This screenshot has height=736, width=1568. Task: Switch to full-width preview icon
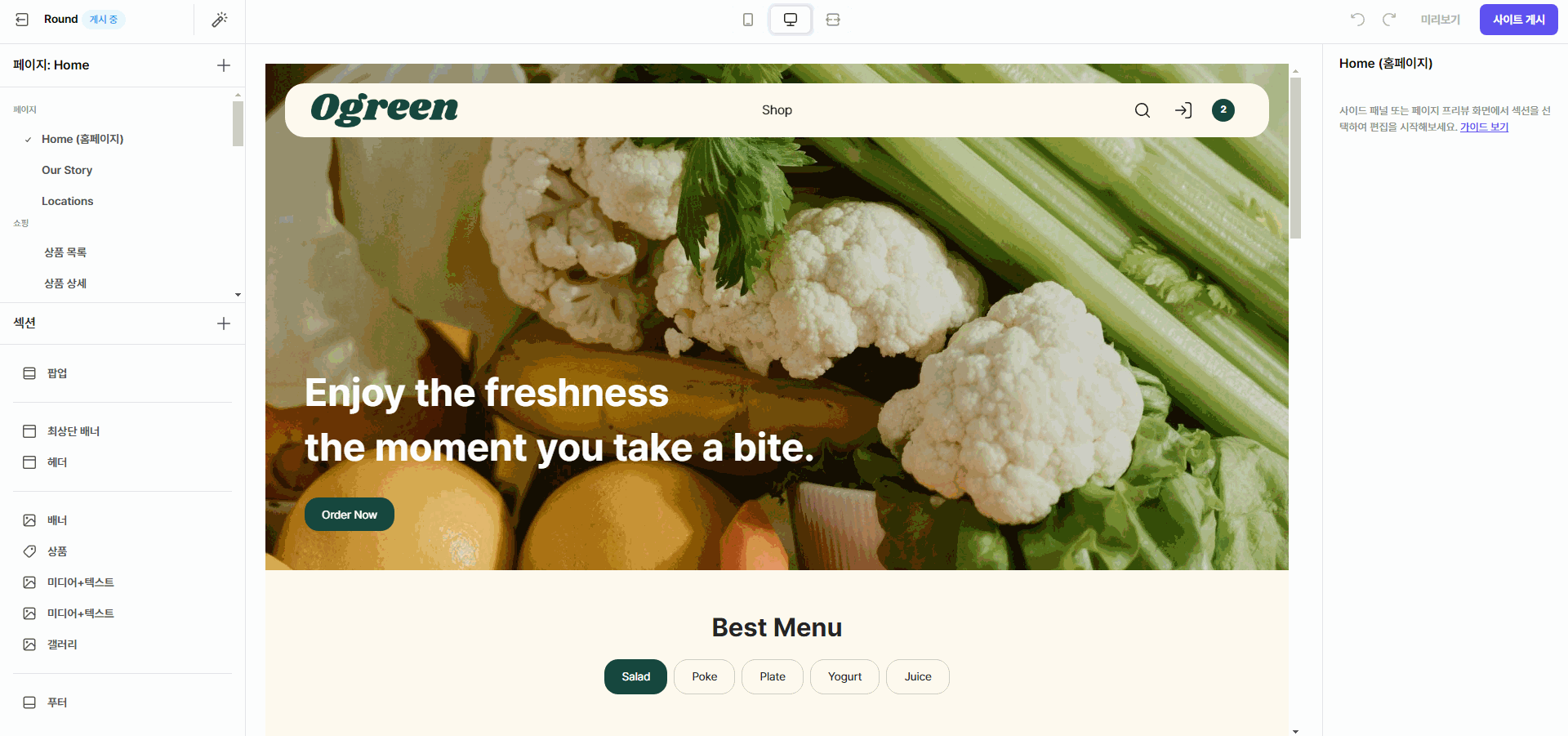833,20
